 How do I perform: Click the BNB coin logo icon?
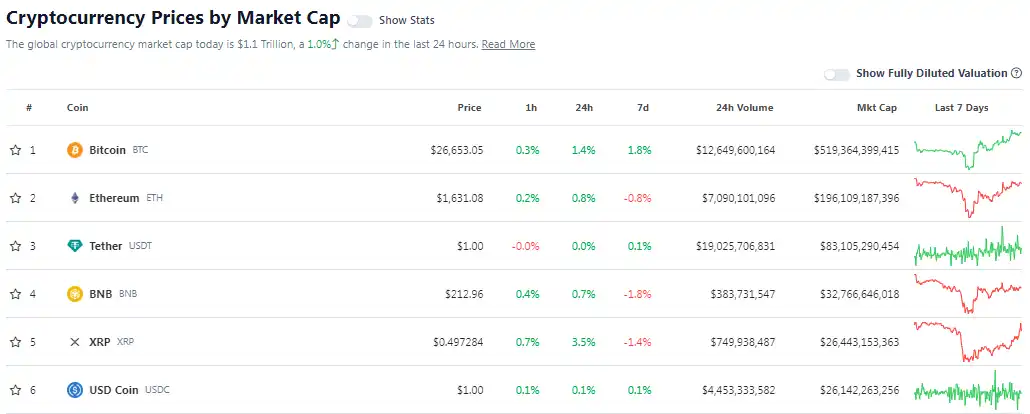tap(74, 294)
